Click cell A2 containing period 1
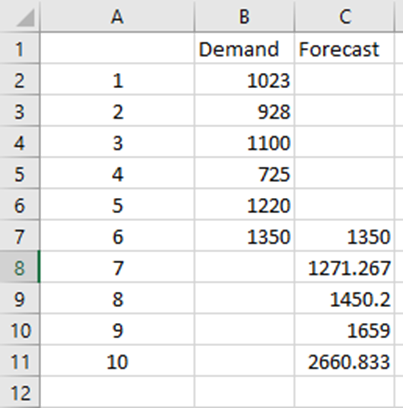 tap(117, 80)
